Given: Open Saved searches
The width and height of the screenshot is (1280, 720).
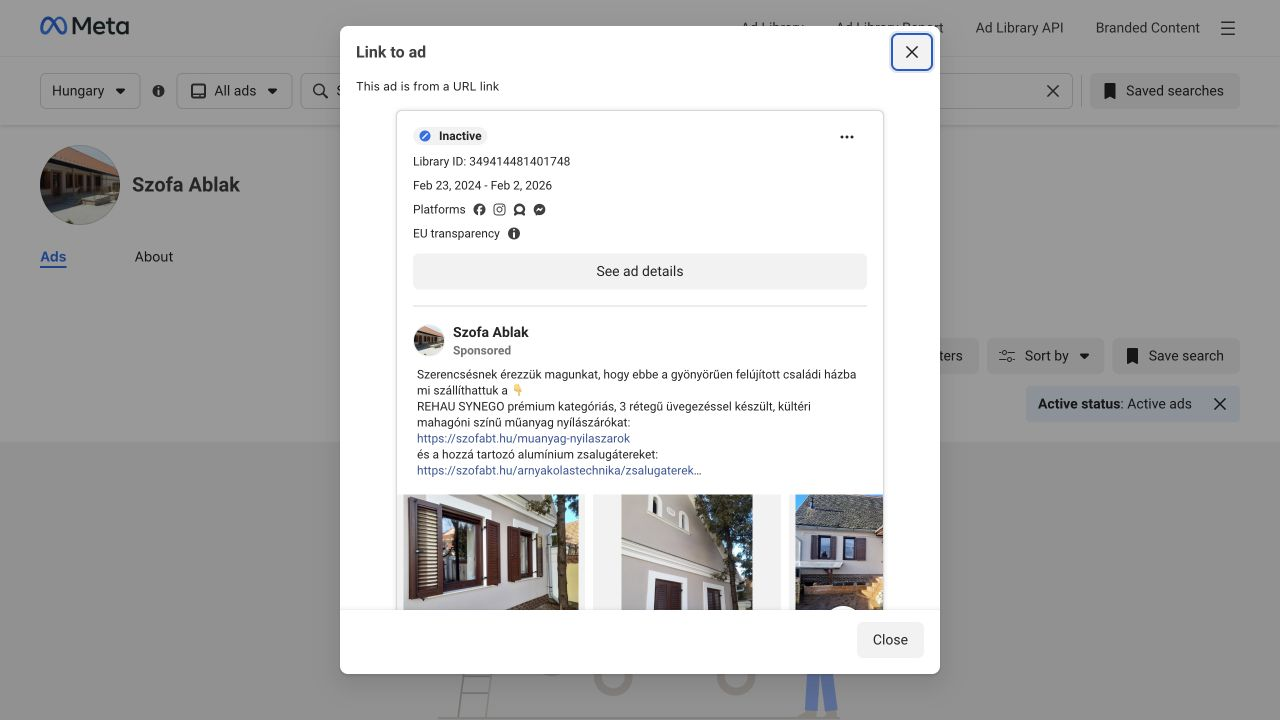Looking at the screenshot, I should tap(1164, 91).
